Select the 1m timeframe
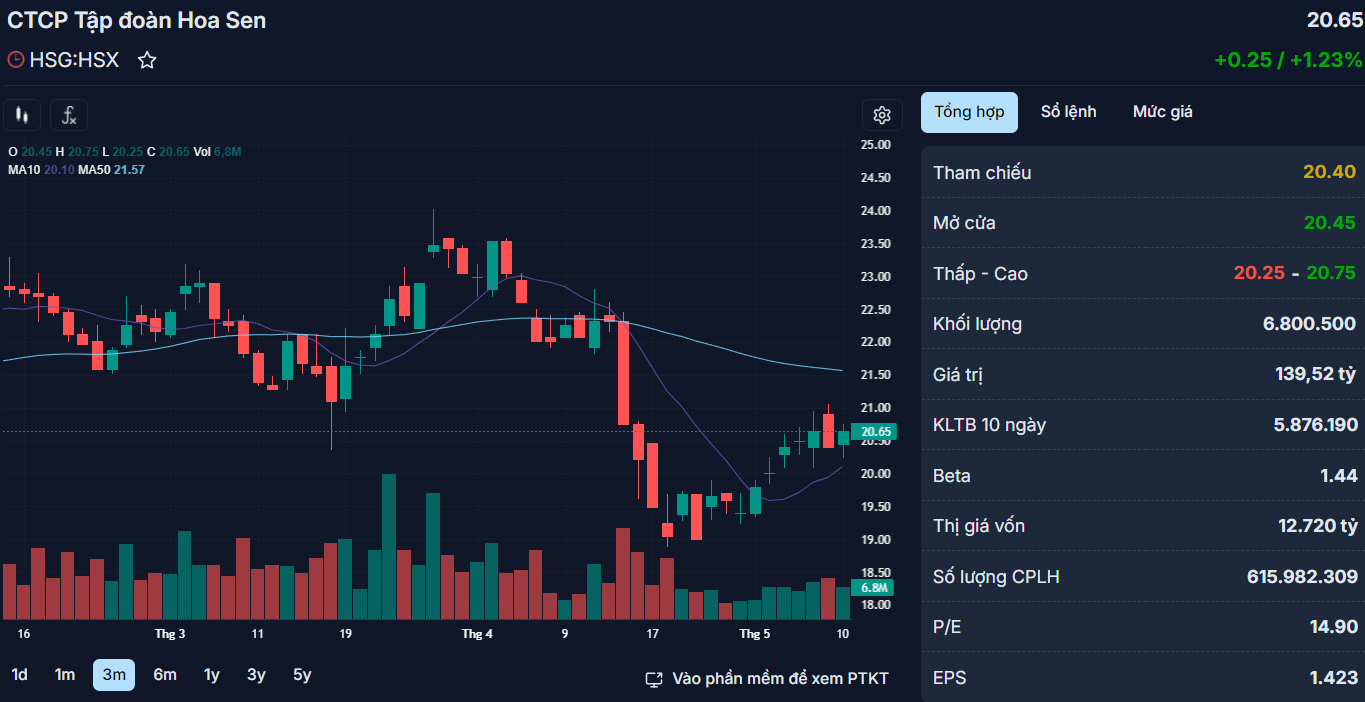This screenshot has width=1365, height=702. (x=65, y=675)
